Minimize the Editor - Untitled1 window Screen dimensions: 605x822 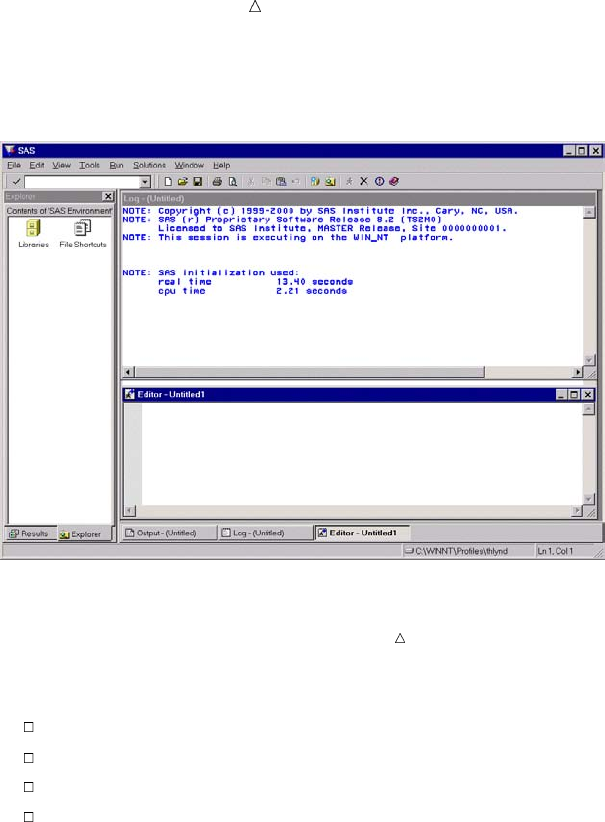(x=561, y=395)
